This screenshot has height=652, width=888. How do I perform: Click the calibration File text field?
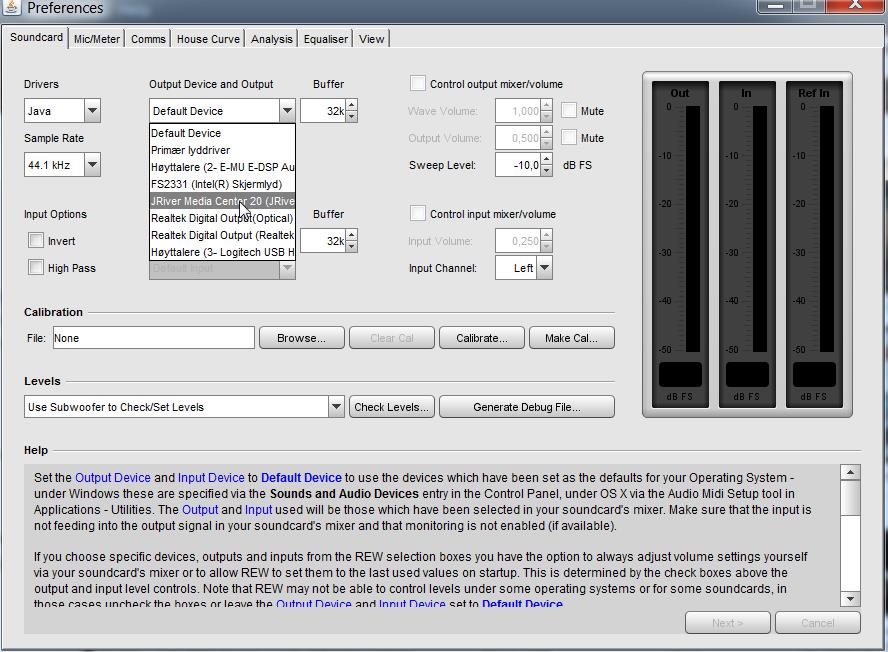click(x=153, y=338)
